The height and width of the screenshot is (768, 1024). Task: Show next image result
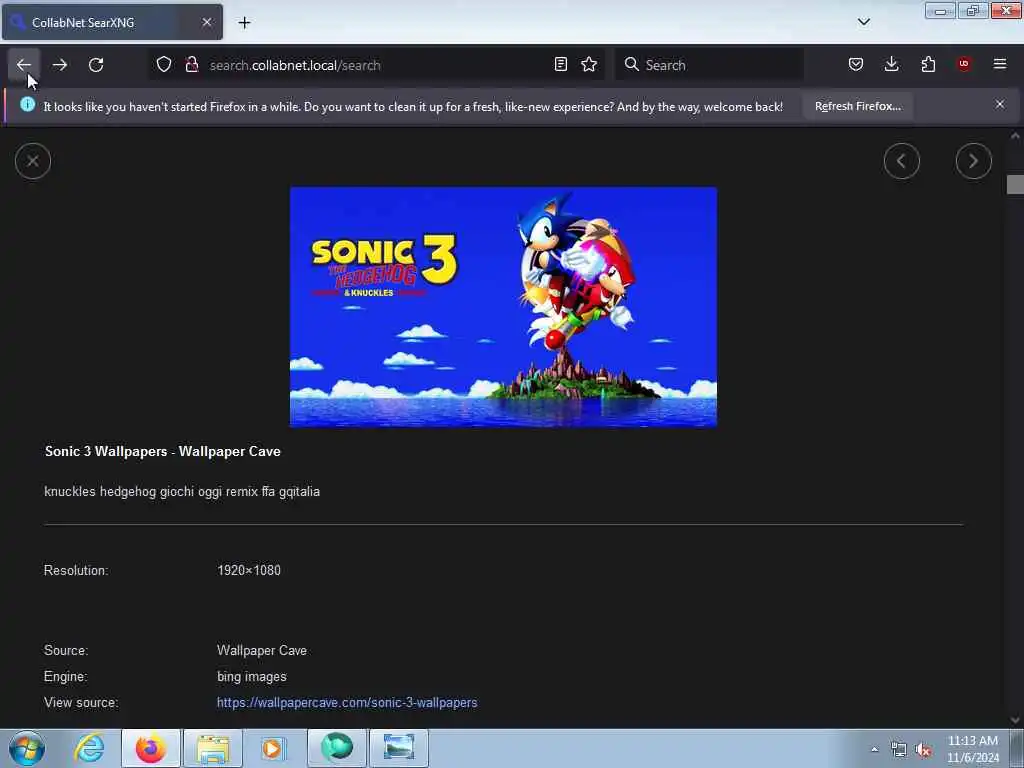click(x=973, y=161)
